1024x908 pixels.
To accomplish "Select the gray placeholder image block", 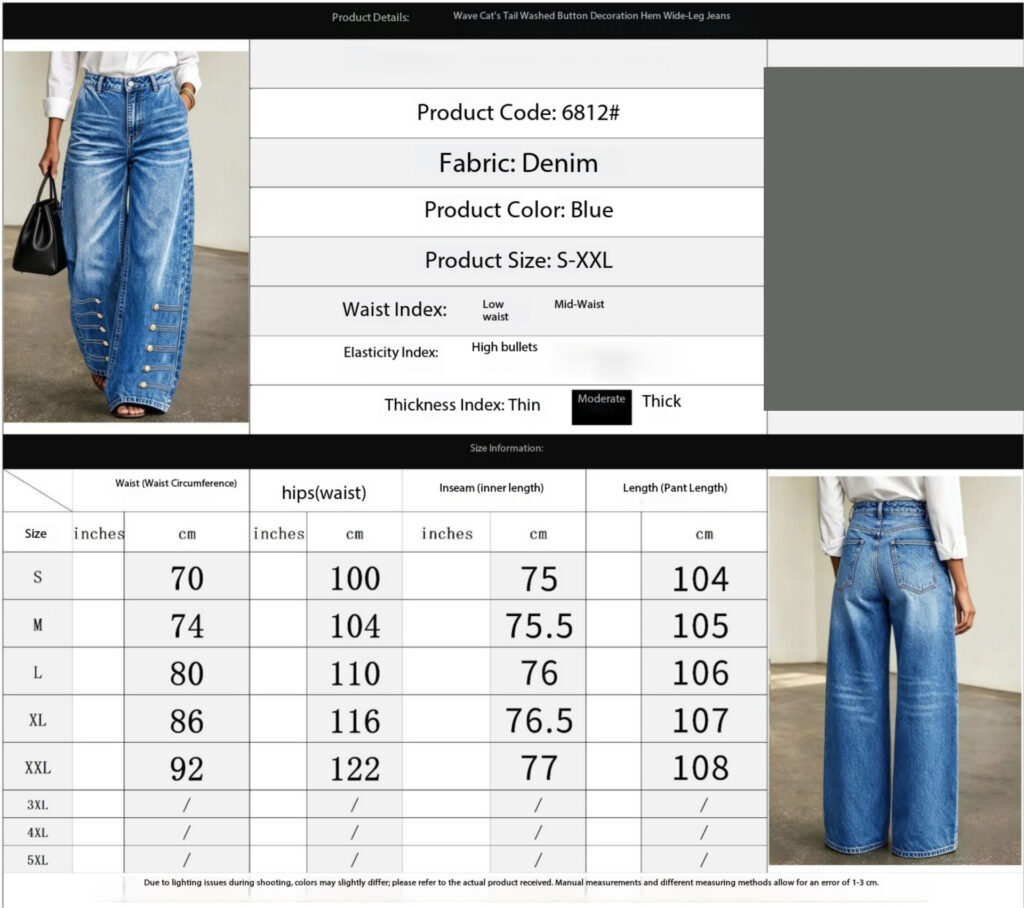I will (894, 238).
